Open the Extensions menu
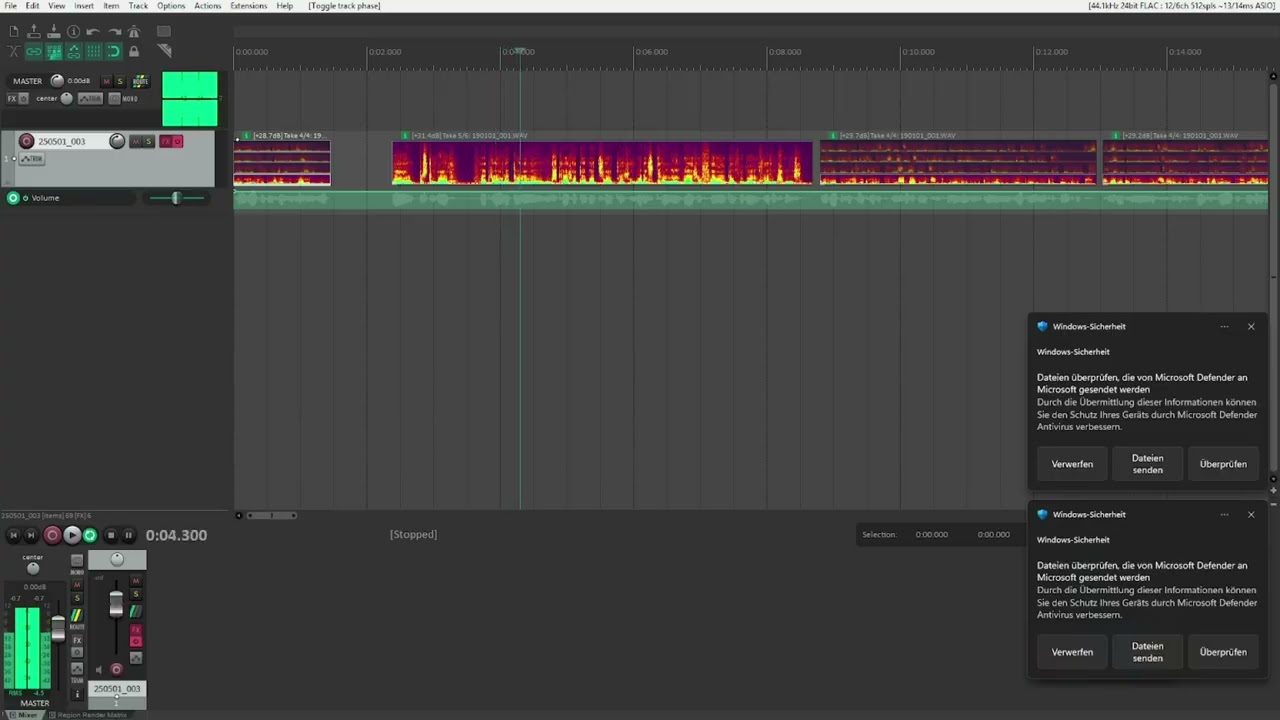The image size is (1280, 720). tap(249, 6)
